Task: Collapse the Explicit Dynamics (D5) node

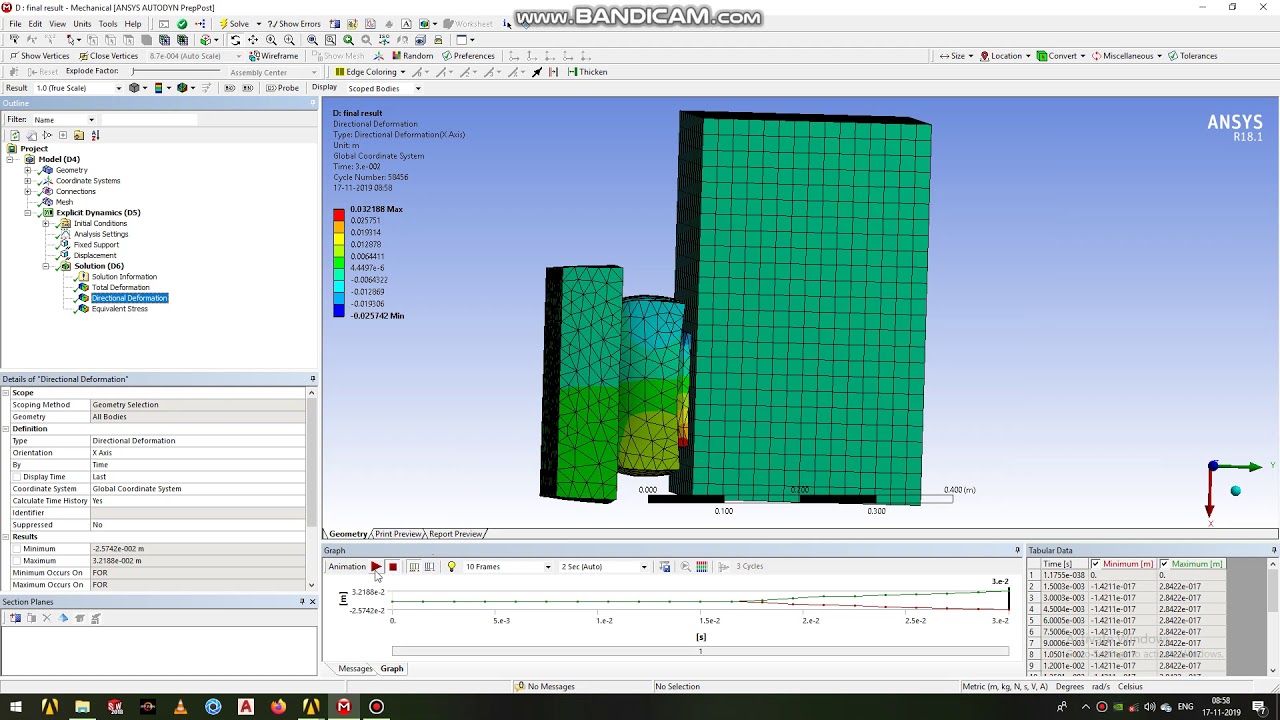Action: [x=28, y=213]
